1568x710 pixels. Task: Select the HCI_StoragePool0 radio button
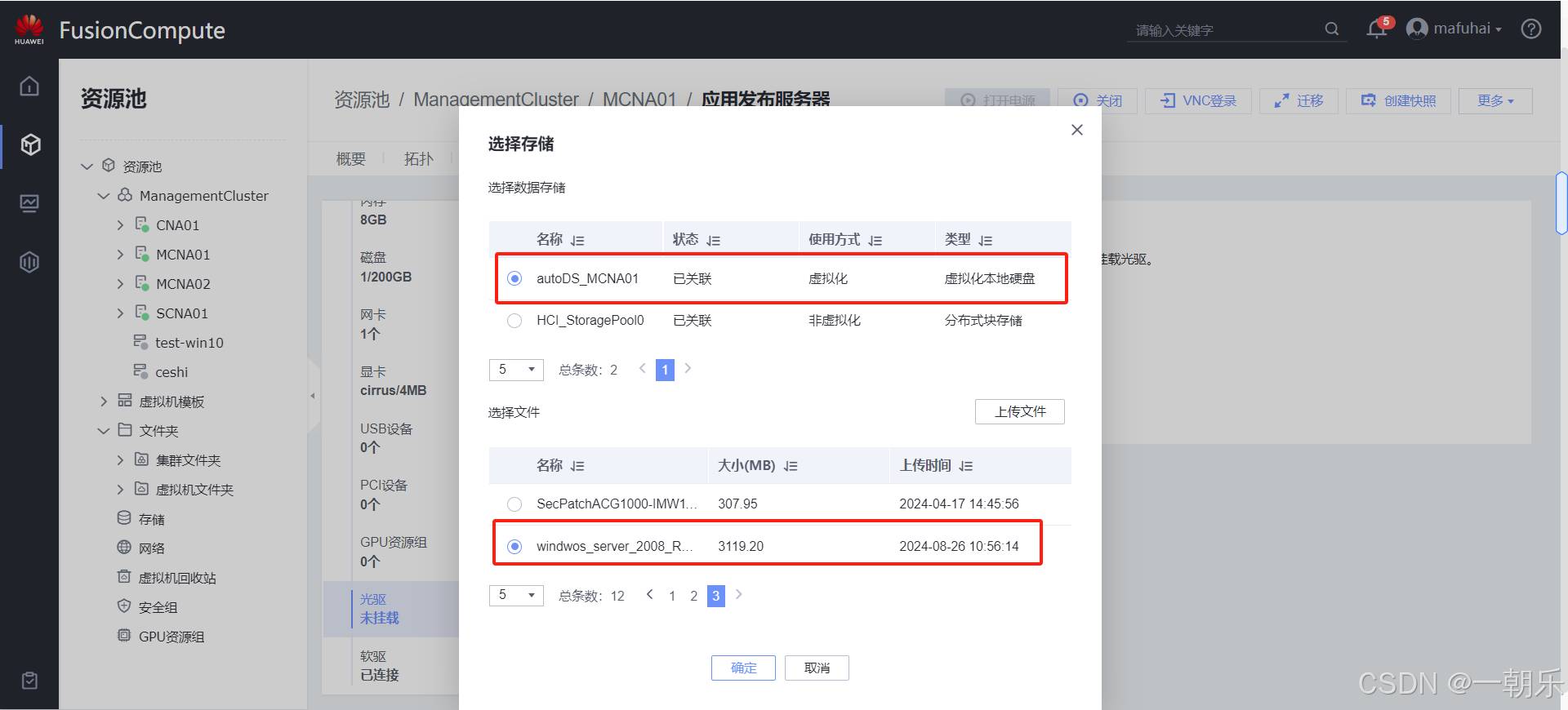click(514, 321)
